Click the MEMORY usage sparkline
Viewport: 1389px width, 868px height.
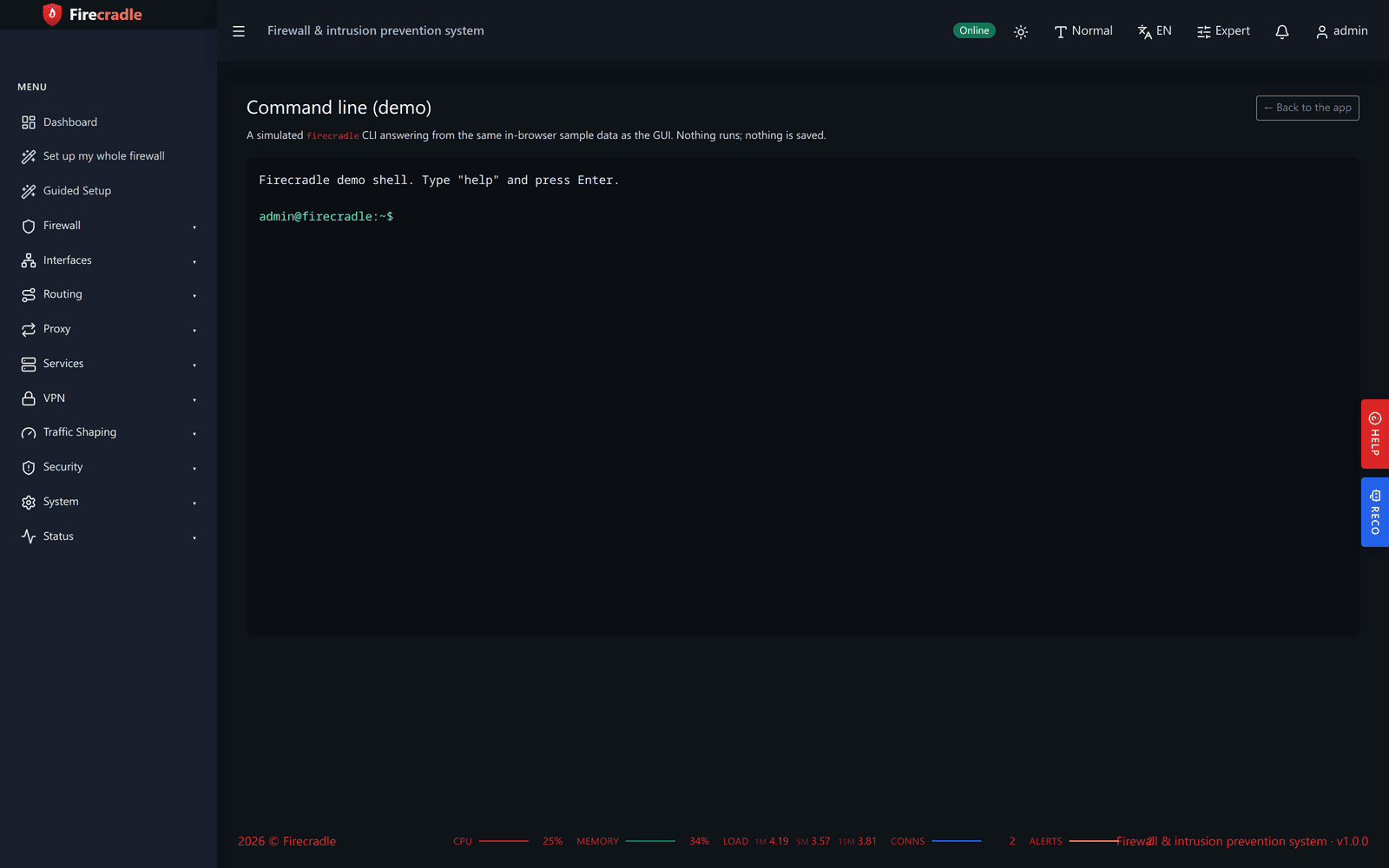650,841
